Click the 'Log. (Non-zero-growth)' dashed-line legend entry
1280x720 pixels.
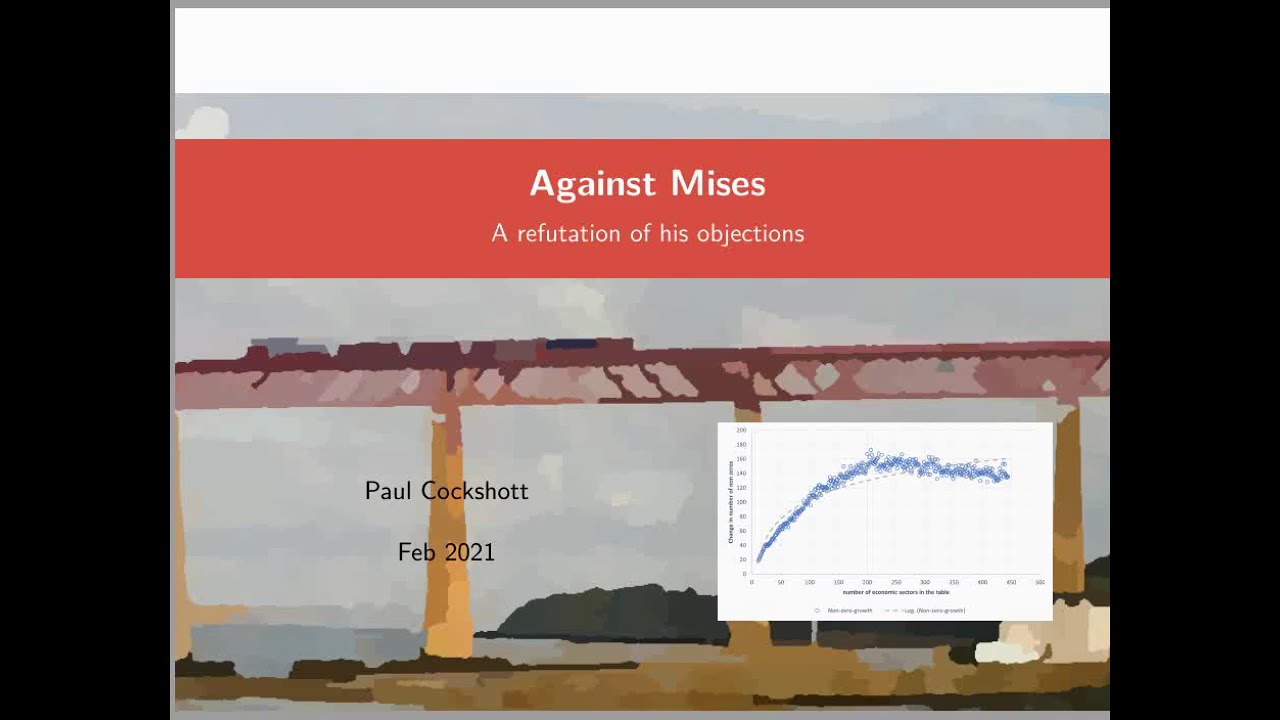[925, 610]
